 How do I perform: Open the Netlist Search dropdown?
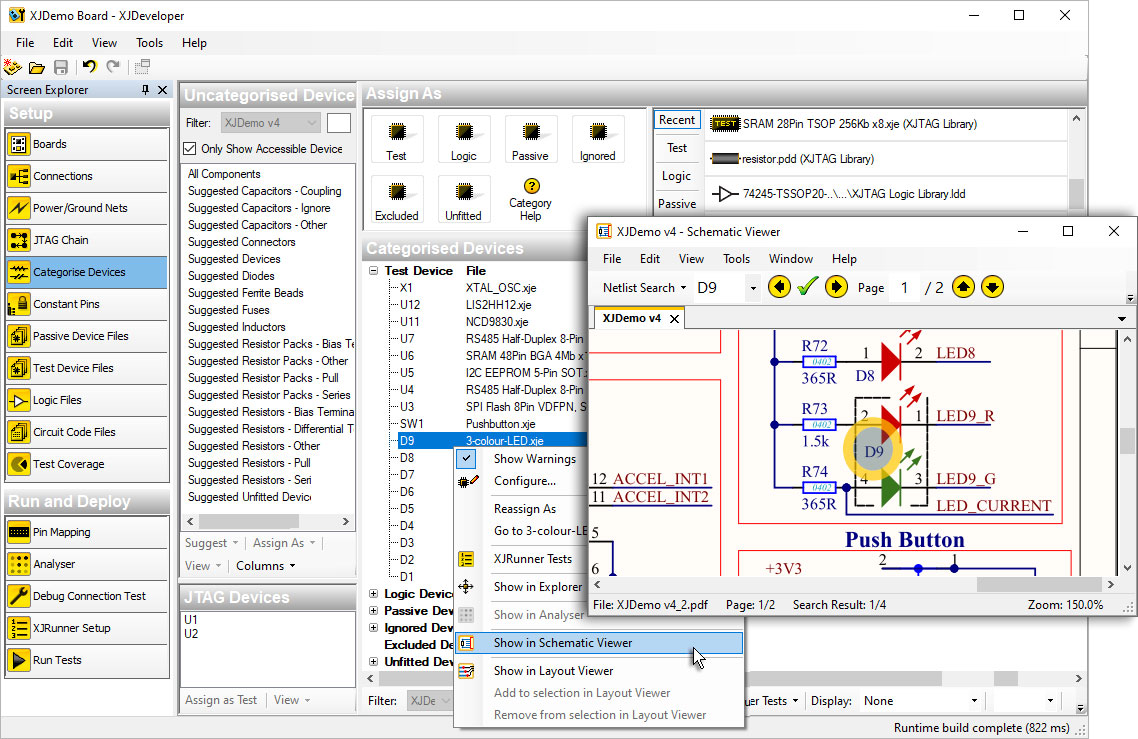tap(644, 287)
